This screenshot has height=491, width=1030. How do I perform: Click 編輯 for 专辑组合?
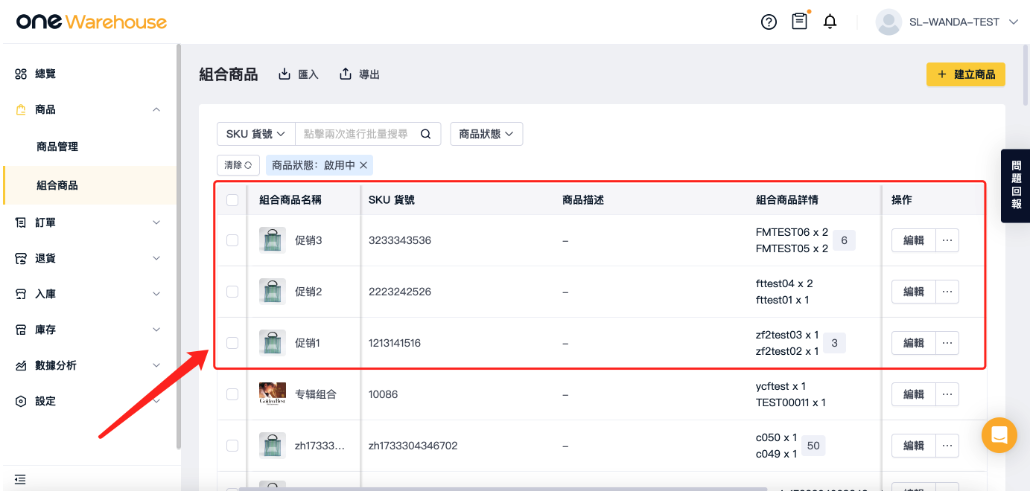(x=914, y=394)
